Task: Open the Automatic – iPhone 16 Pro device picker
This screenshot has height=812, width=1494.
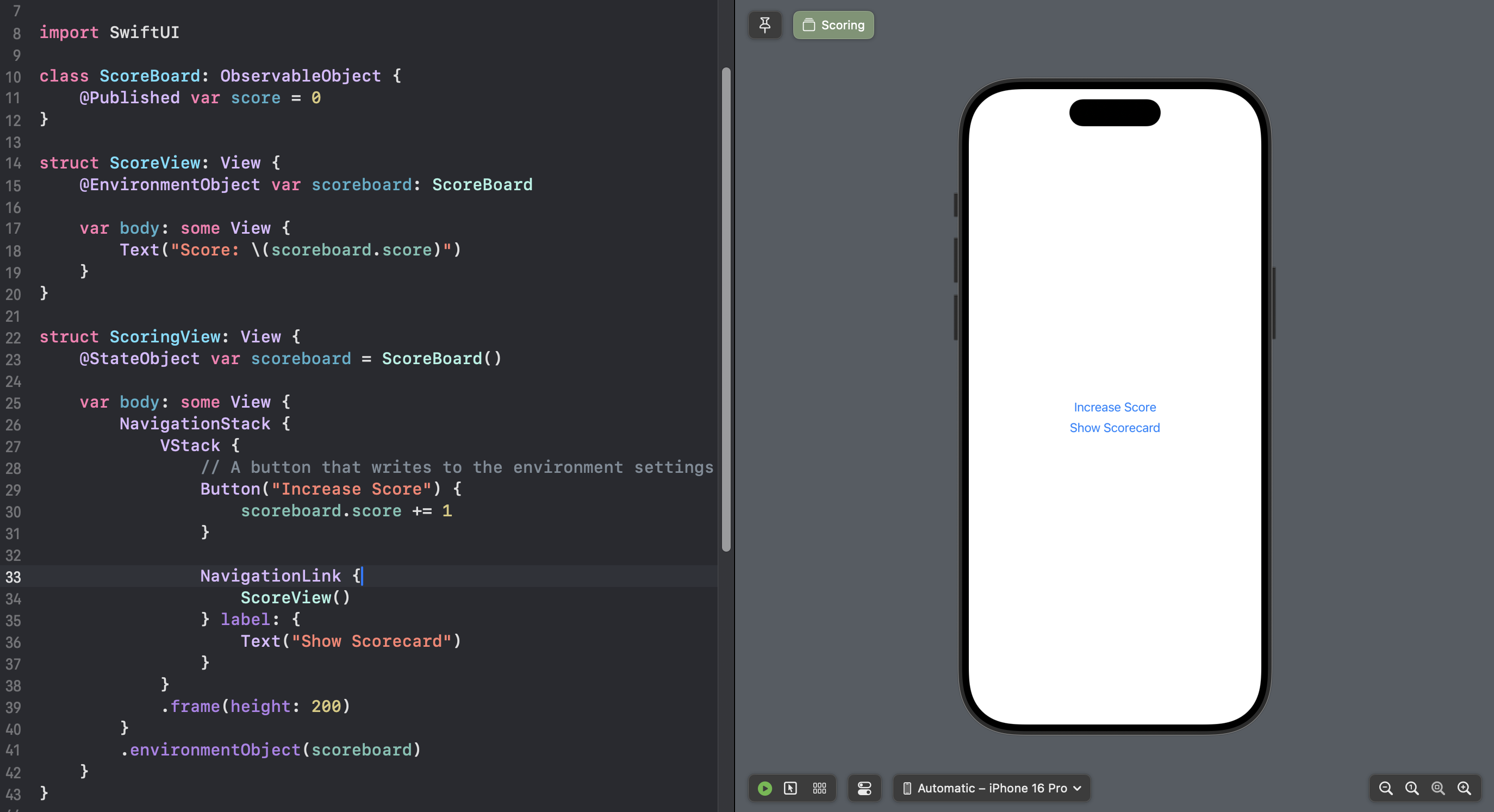Action: tap(991, 788)
